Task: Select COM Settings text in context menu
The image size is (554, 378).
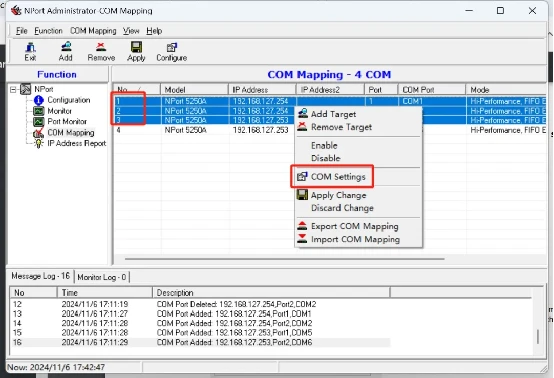Action: click(338, 177)
